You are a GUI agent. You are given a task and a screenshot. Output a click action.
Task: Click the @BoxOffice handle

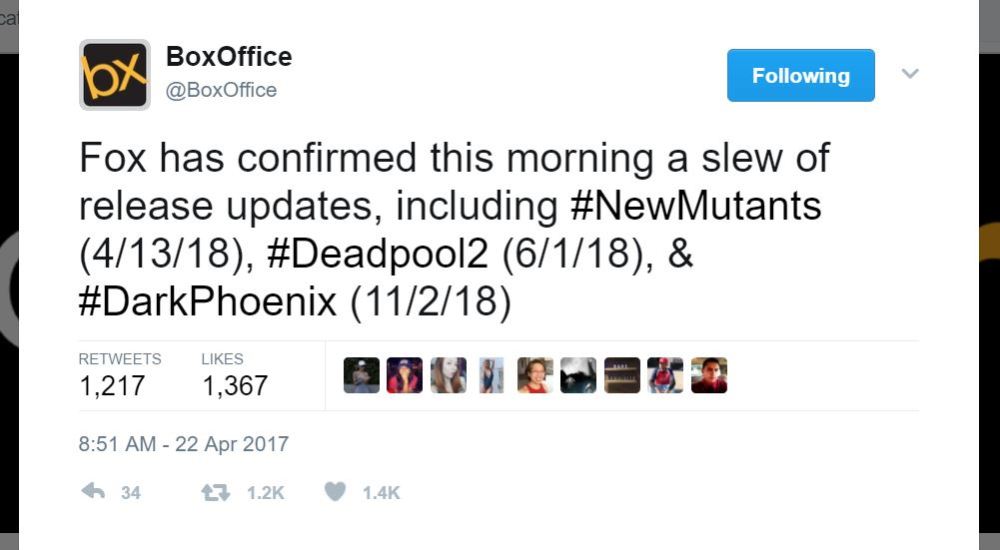coord(221,90)
